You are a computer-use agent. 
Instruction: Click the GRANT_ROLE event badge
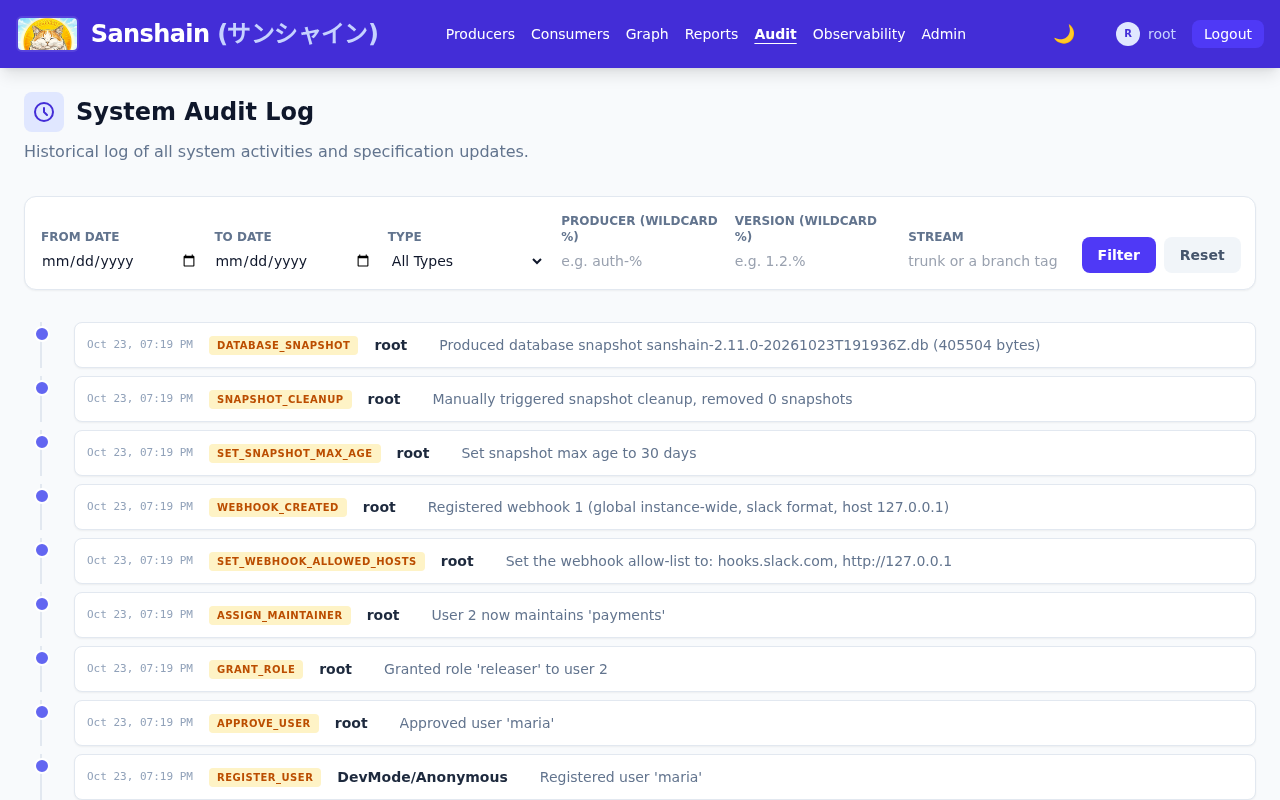point(256,669)
